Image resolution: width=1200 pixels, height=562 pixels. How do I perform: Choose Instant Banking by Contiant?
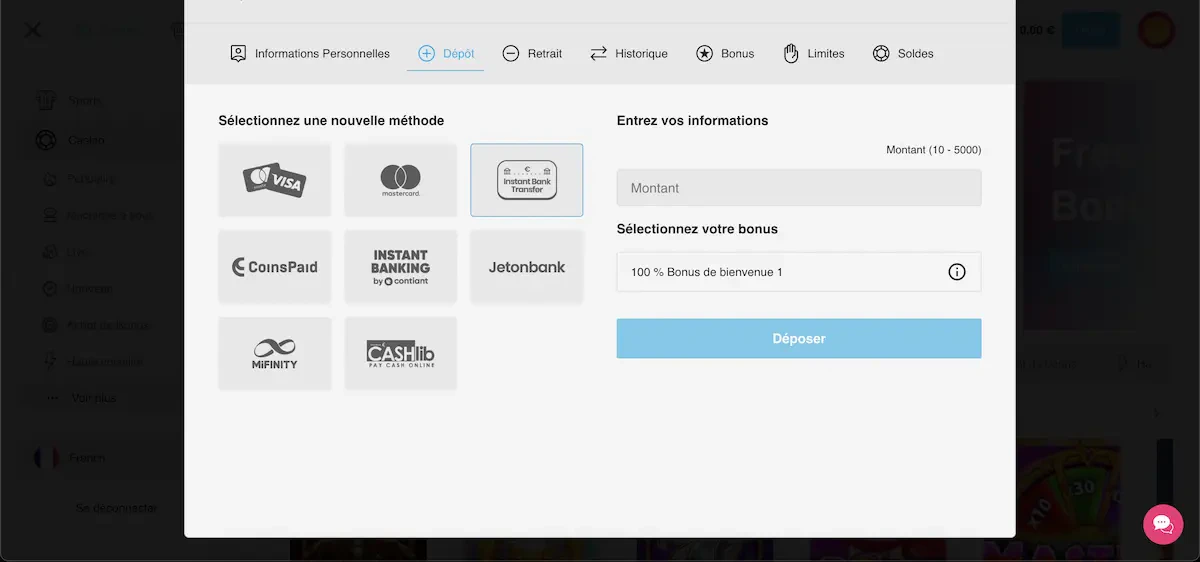[x=400, y=267]
